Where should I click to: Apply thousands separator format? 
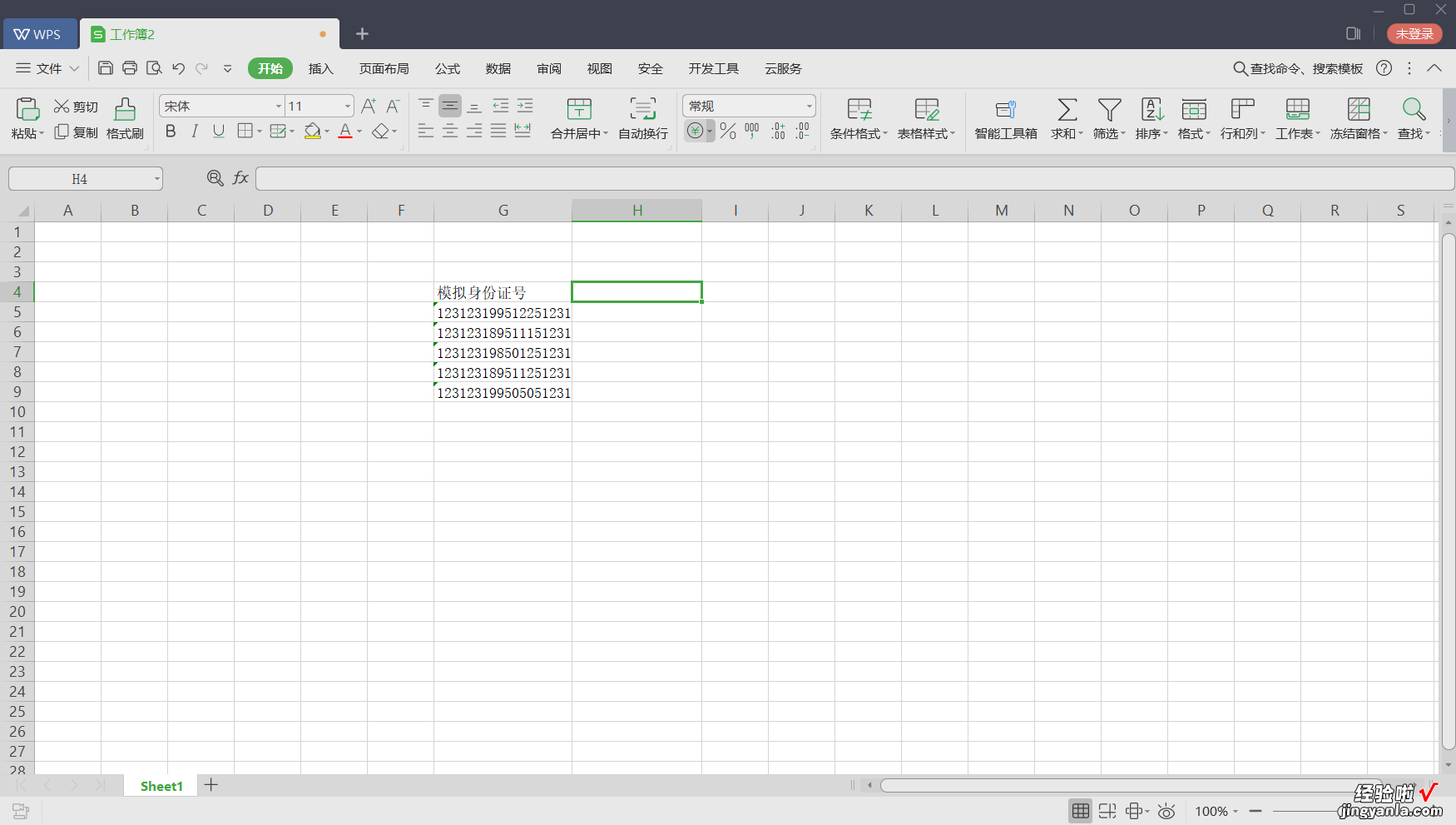coord(752,131)
